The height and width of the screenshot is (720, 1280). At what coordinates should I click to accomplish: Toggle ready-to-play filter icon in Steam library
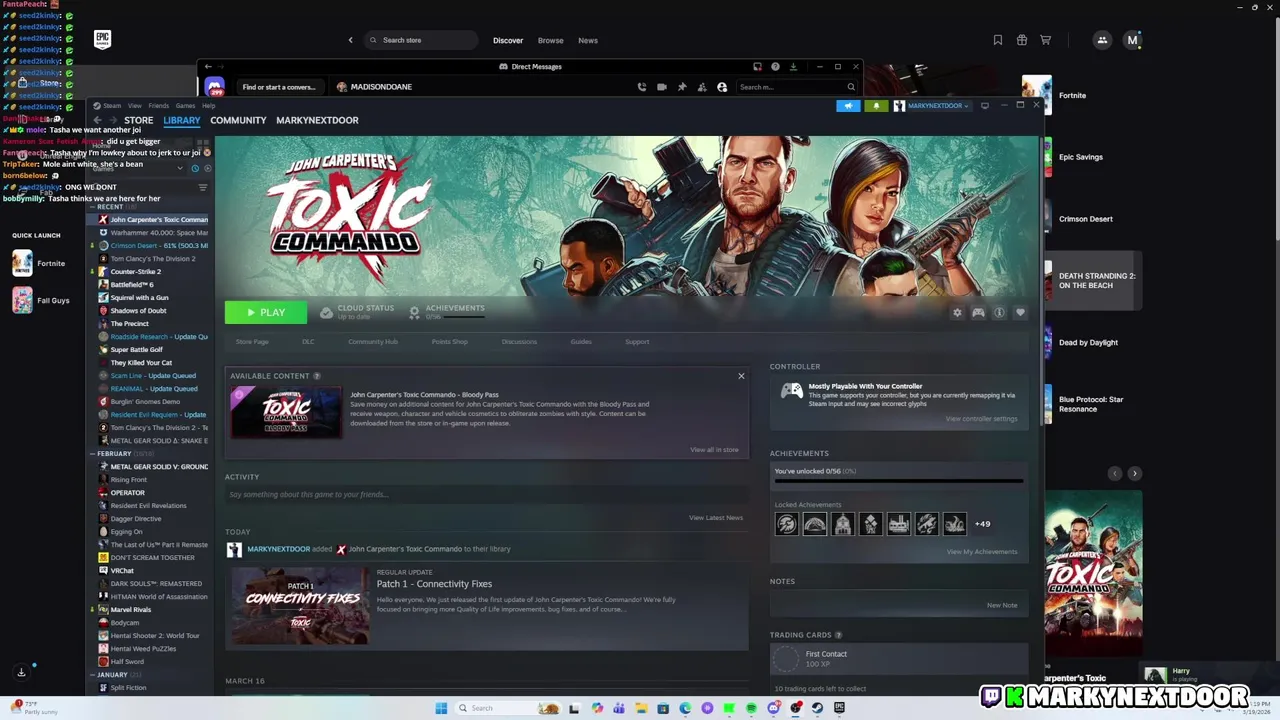(x=207, y=168)
